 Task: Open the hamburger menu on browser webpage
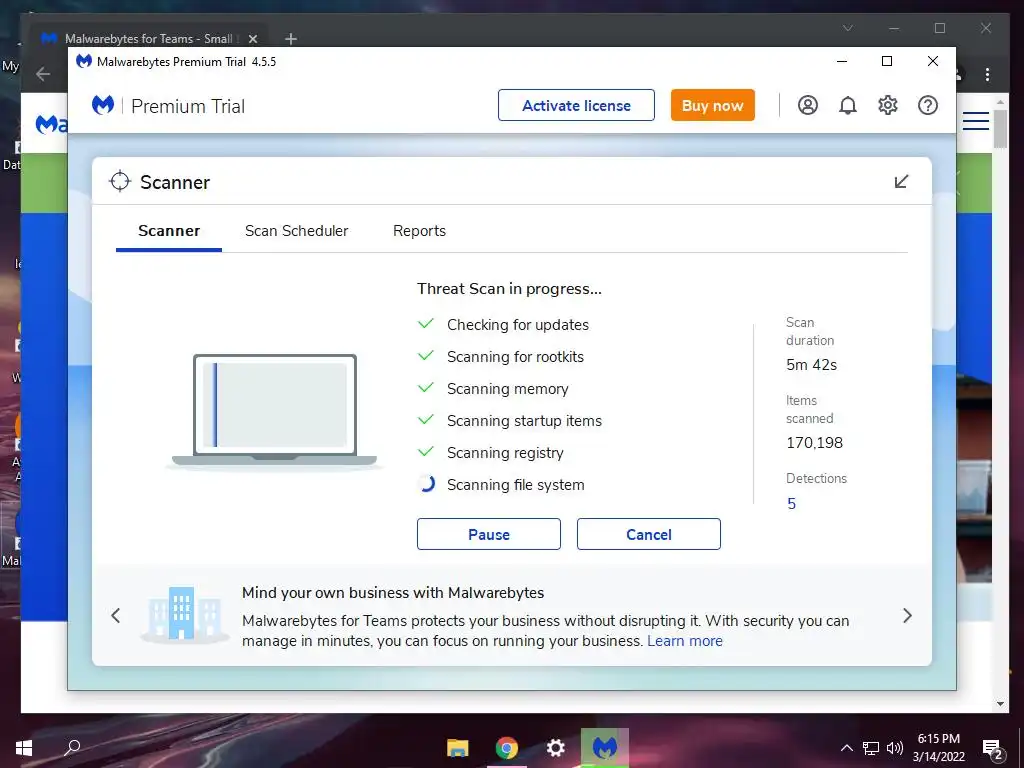976,121
